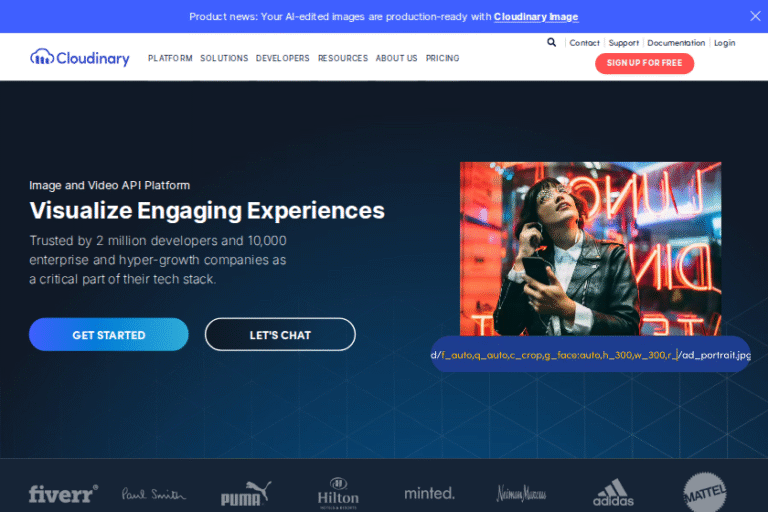
Task: Click the Adidas logo
Action: [x=613, y=493]
